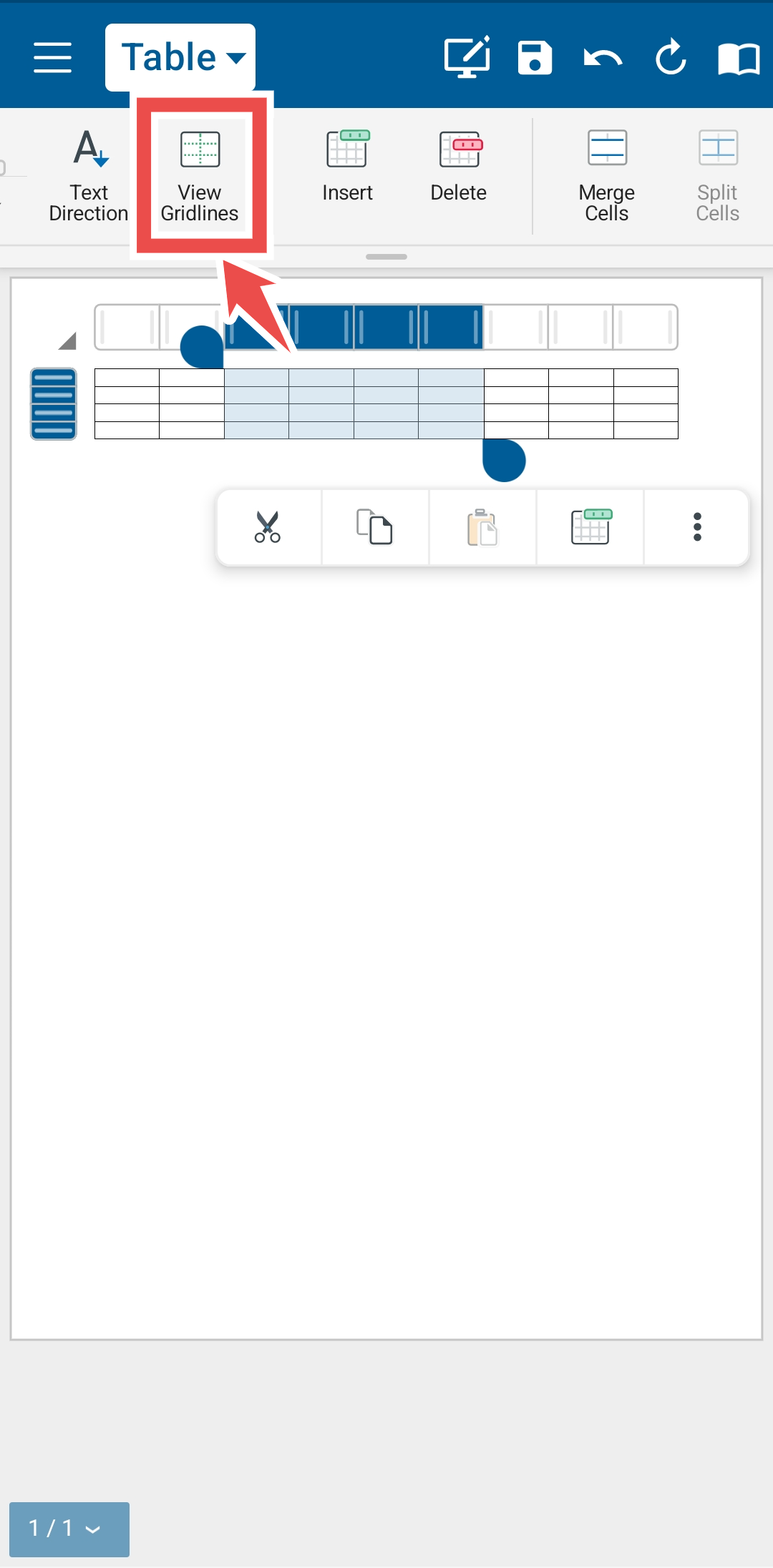Click the Split Cells button
This screenshot has height=1568, width=773.
(x=718, y=176)
